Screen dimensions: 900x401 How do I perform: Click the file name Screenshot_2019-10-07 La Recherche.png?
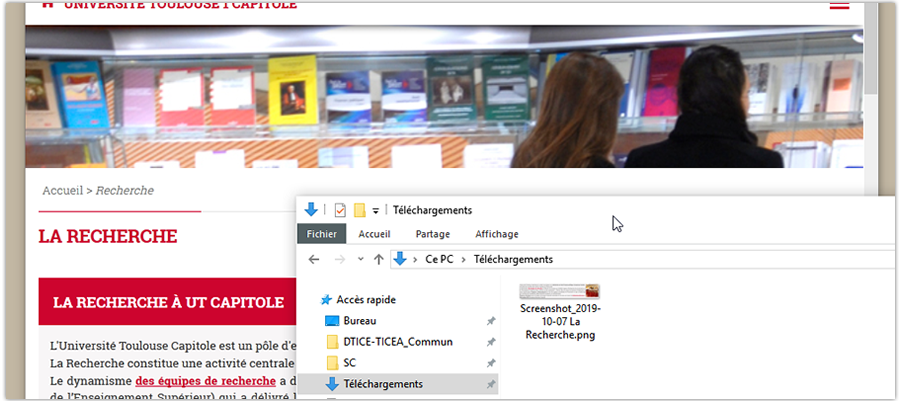560,321
